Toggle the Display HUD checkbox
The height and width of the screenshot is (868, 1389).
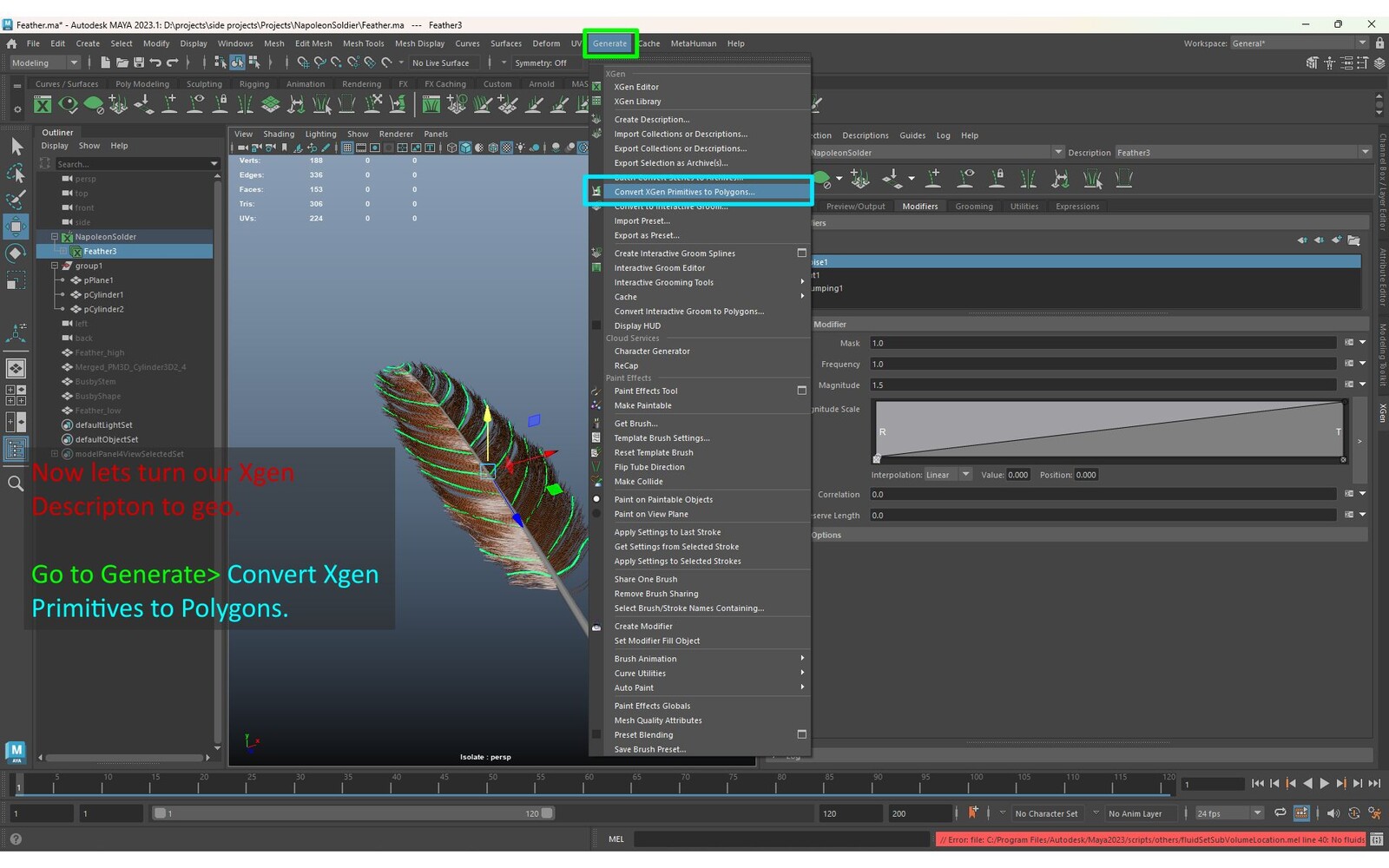pos(596,325)
